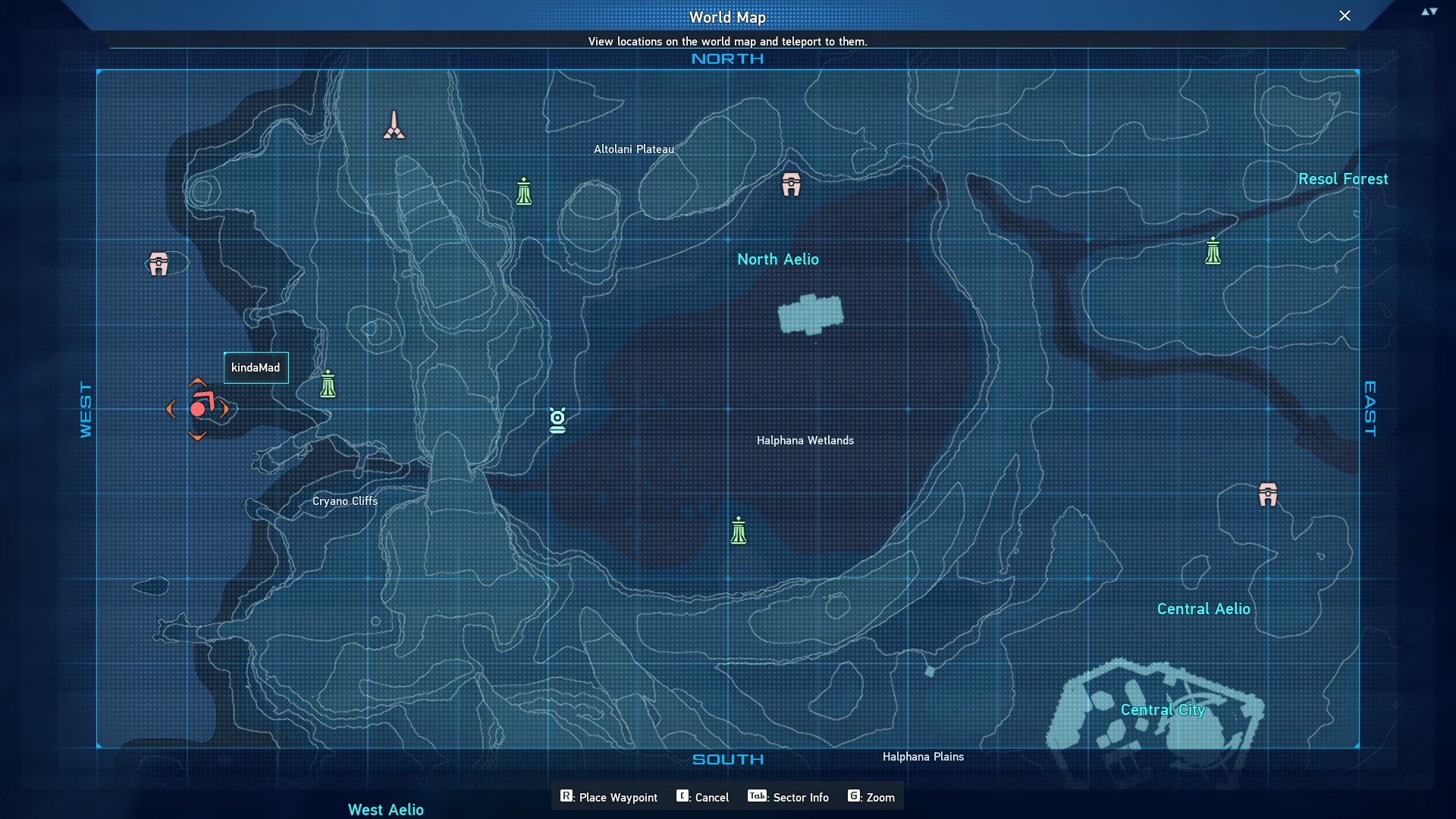Click the Ryuker device in Halphana Wetlands south
1456x819 pixels.
click(x=739, y=531)
